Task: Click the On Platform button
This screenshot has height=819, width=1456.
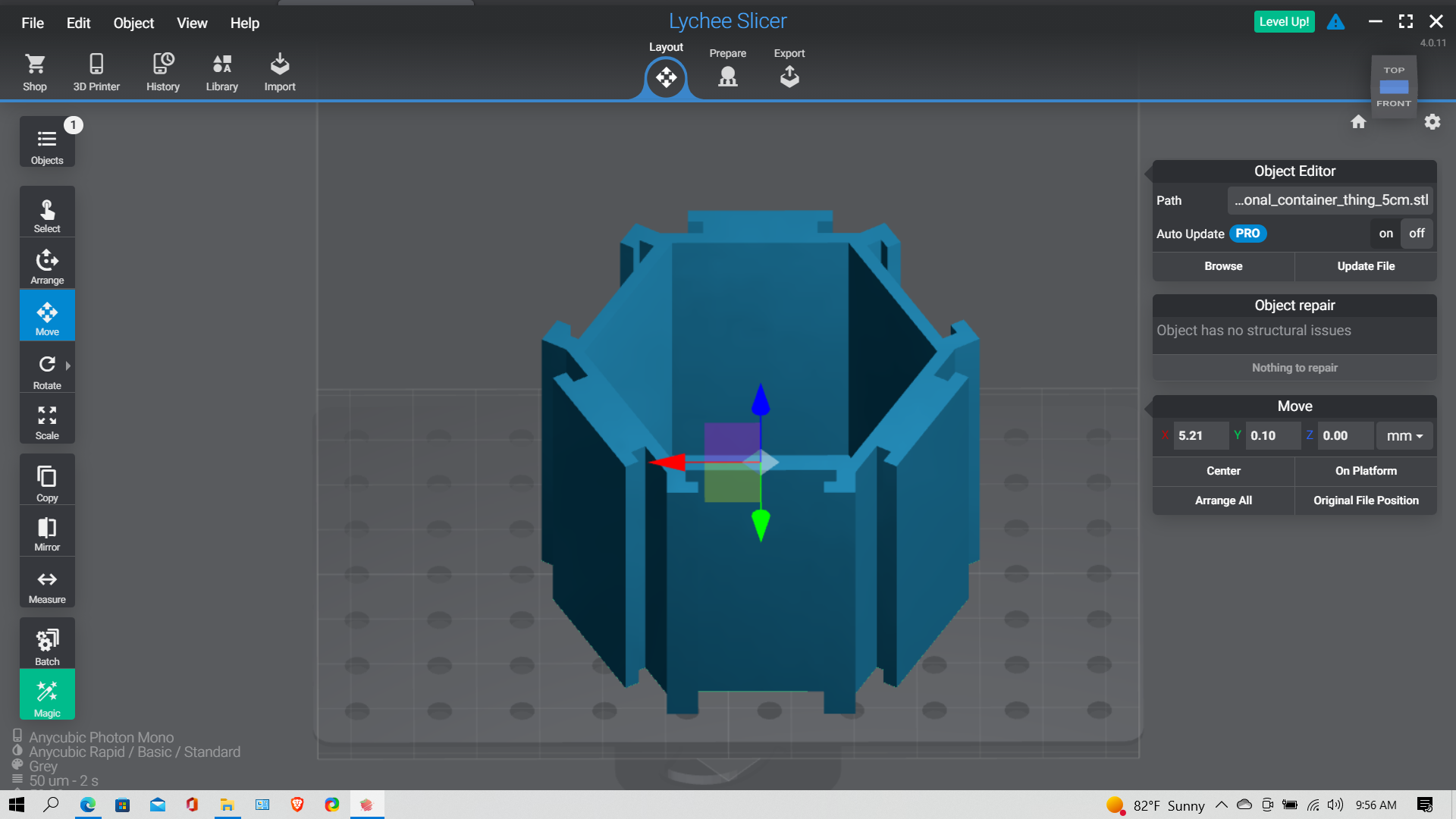Action: [x=1366, y=471]
